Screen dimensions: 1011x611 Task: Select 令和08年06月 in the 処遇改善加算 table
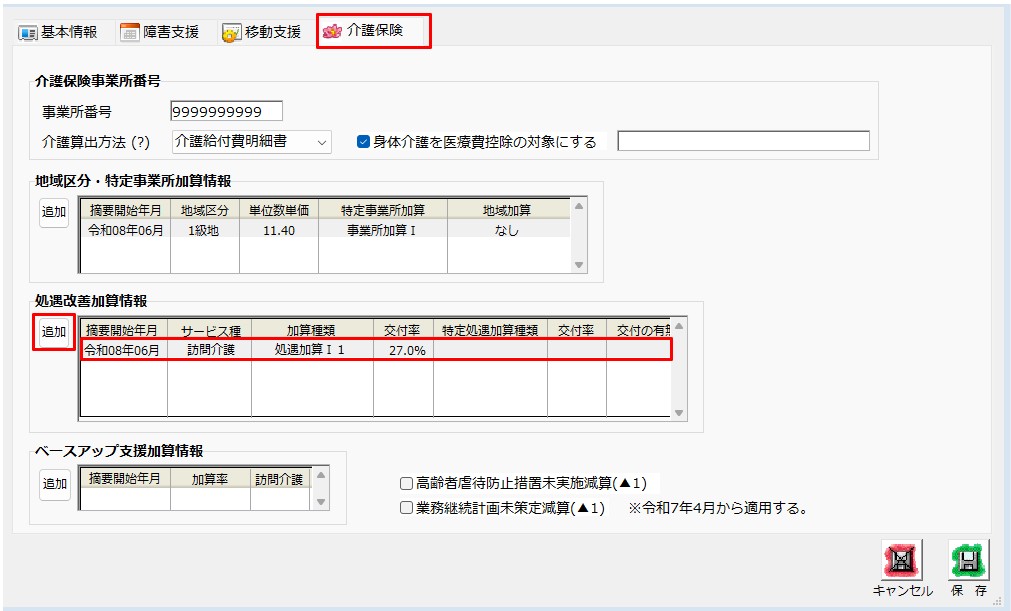tap(123, 350)
